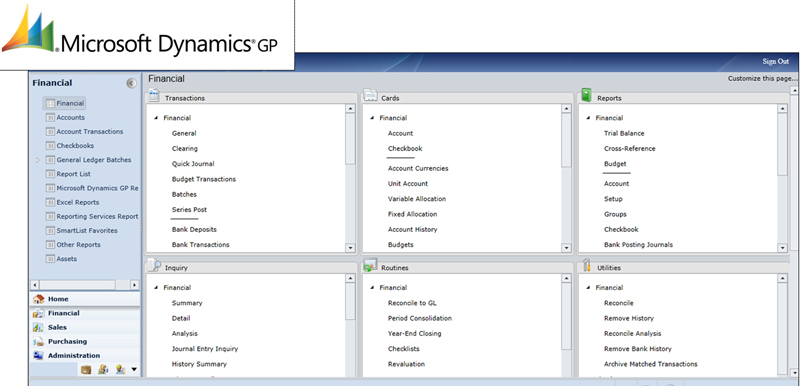Click Customize this page link
The height and width of the screenshot is (386, 800).
[762, 79]
